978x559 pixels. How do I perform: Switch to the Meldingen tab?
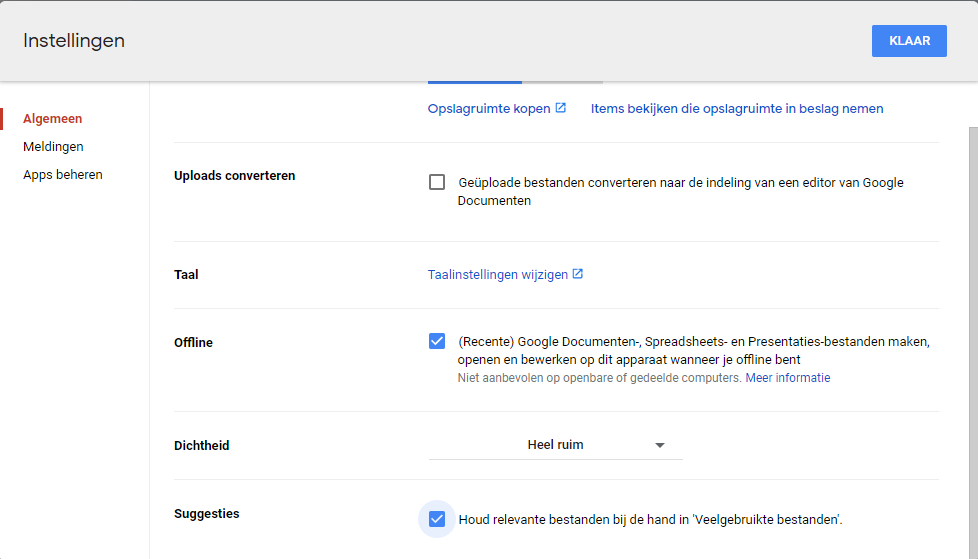coord(53,147)
